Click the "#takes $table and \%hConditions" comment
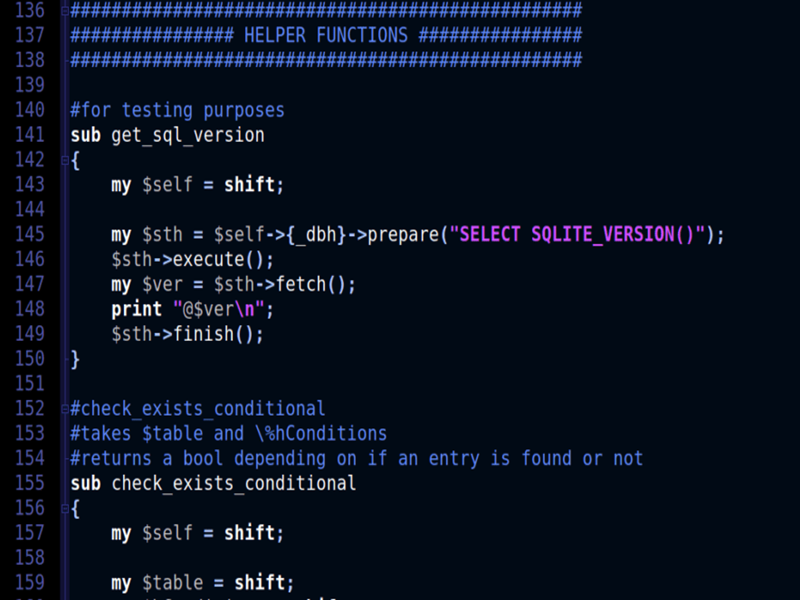Viewport: 800px width, 600px height. pos(228,433)
